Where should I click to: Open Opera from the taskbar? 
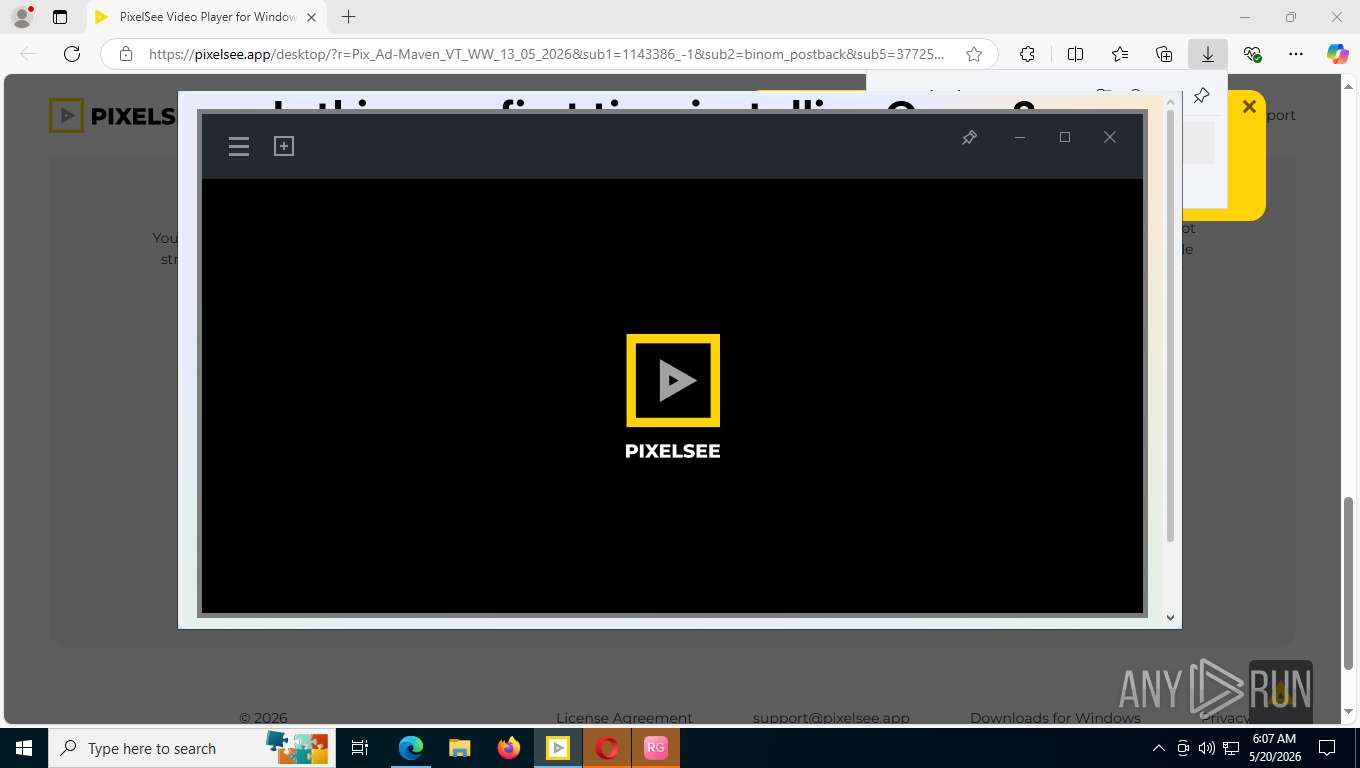[x=607, y=748]
